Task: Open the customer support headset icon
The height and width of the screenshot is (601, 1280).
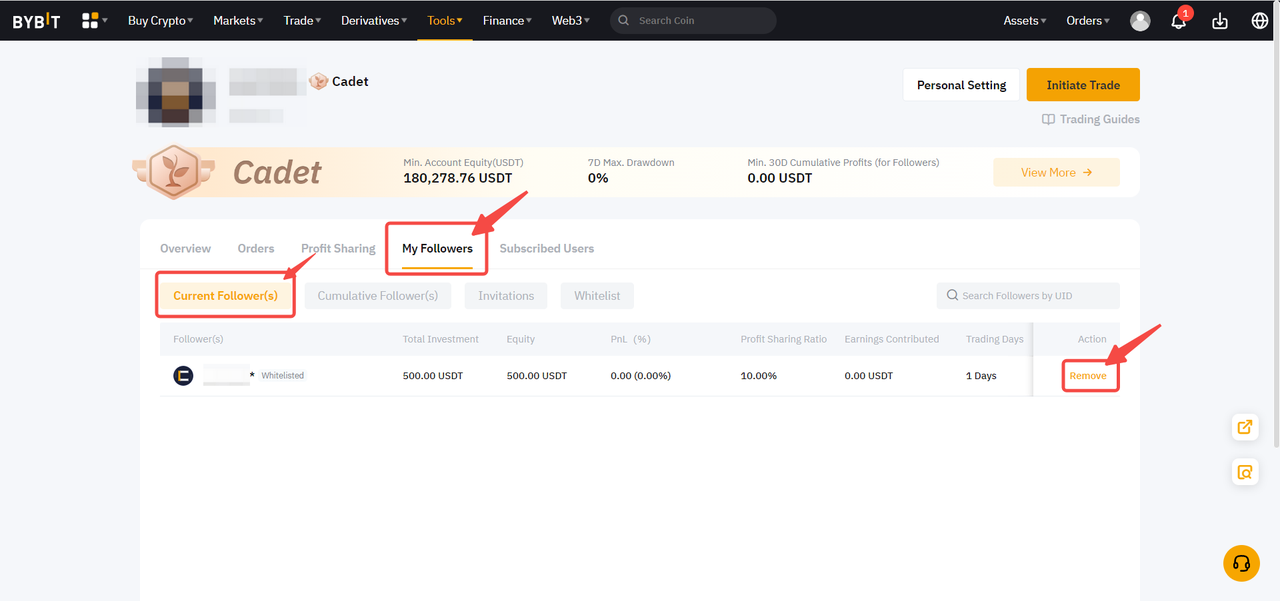Action: [1241, 563]
